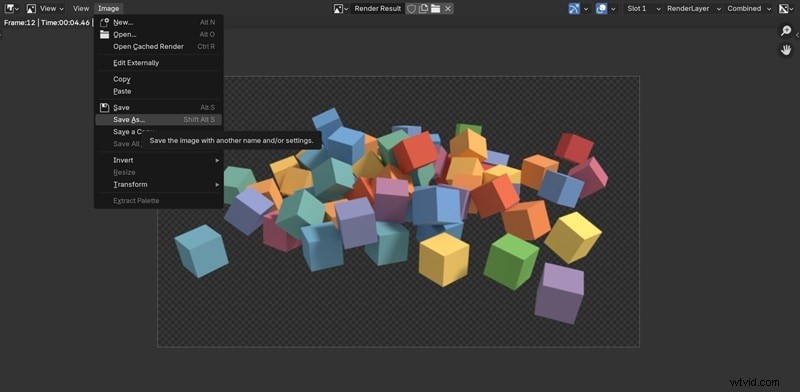Expand the Transform submenu

[x=158, y=184]
